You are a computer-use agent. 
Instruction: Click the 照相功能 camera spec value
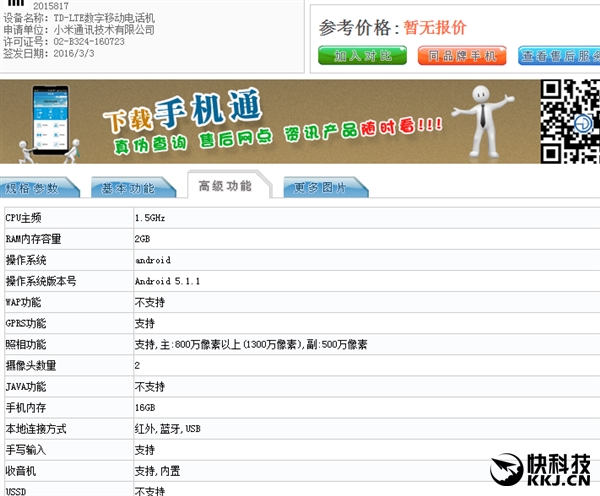250,344
